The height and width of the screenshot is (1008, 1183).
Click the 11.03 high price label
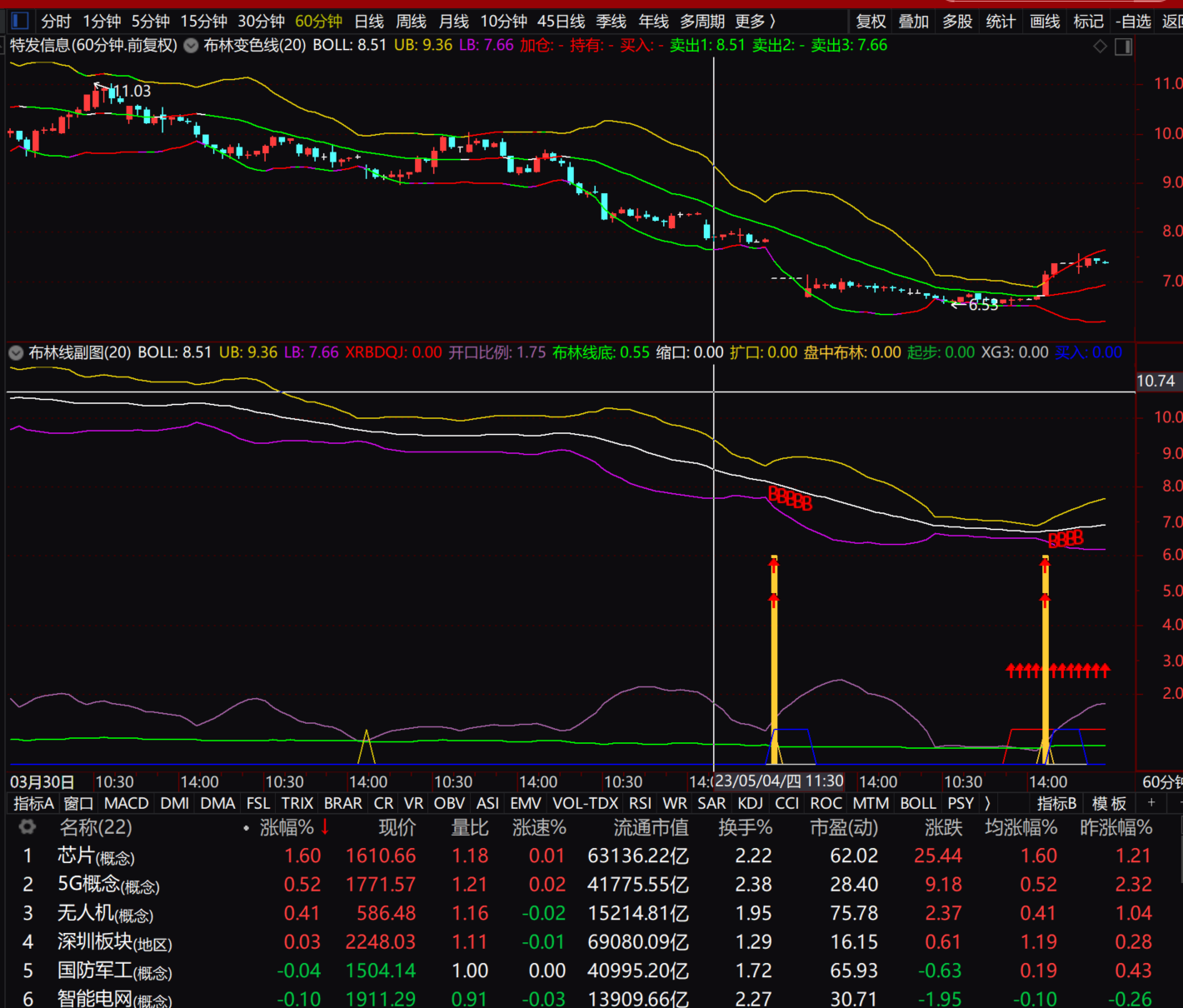132,91
